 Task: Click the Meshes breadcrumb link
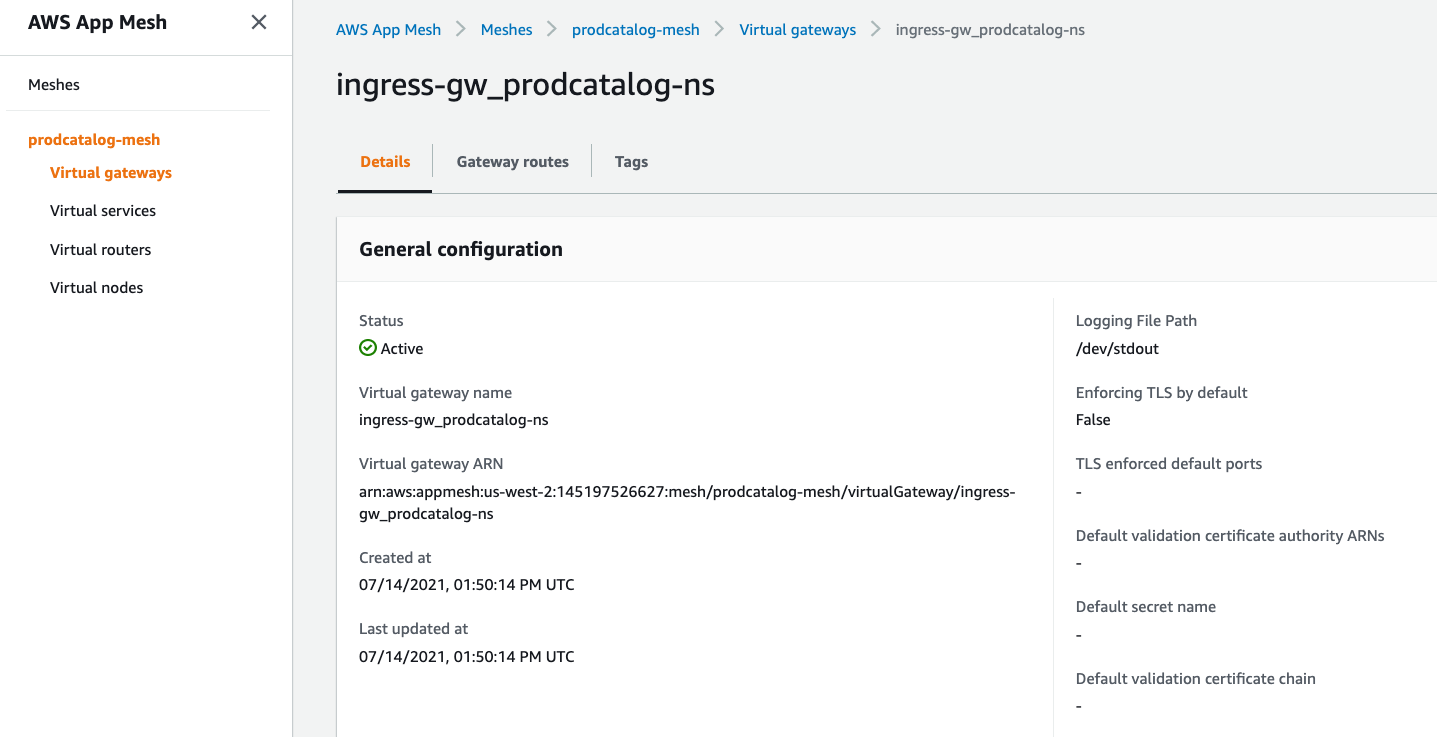click(x=507, y=30)
